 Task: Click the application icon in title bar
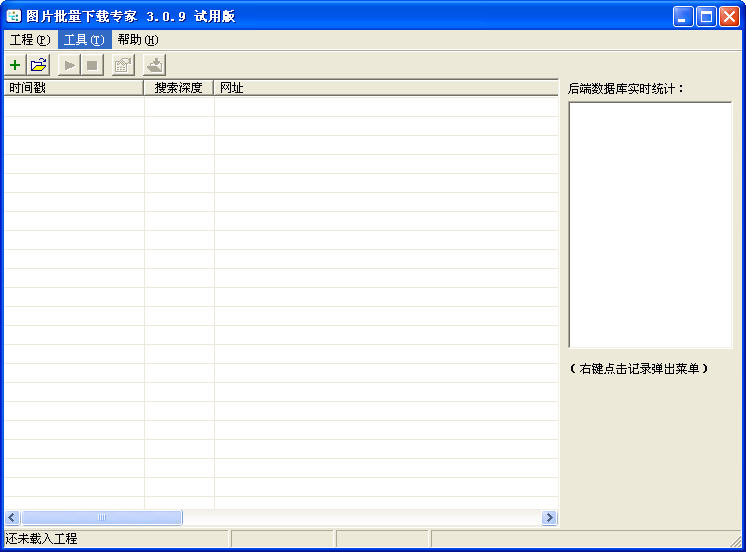coord(13,16)
